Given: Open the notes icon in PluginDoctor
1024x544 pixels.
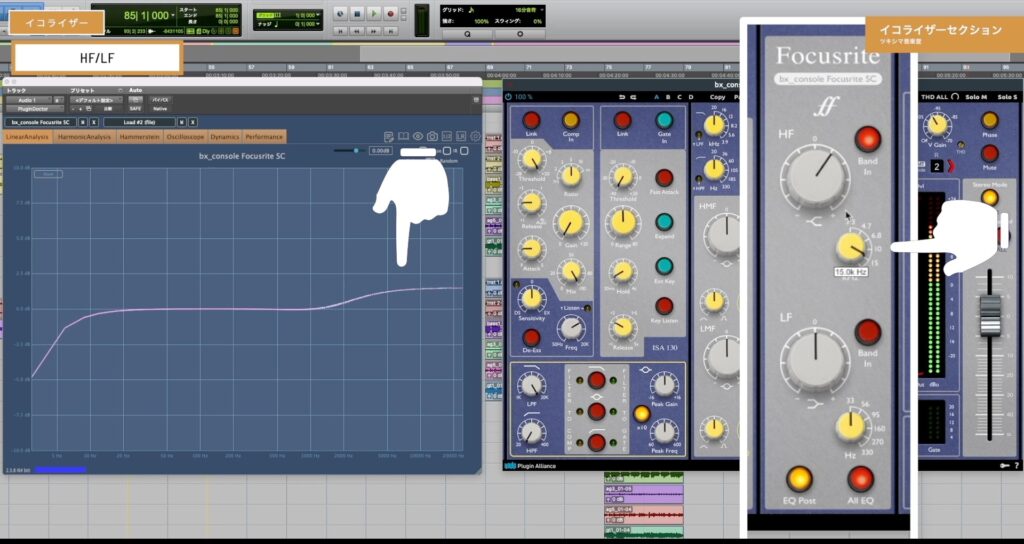Looking at the screenshot, I should 389,136.
